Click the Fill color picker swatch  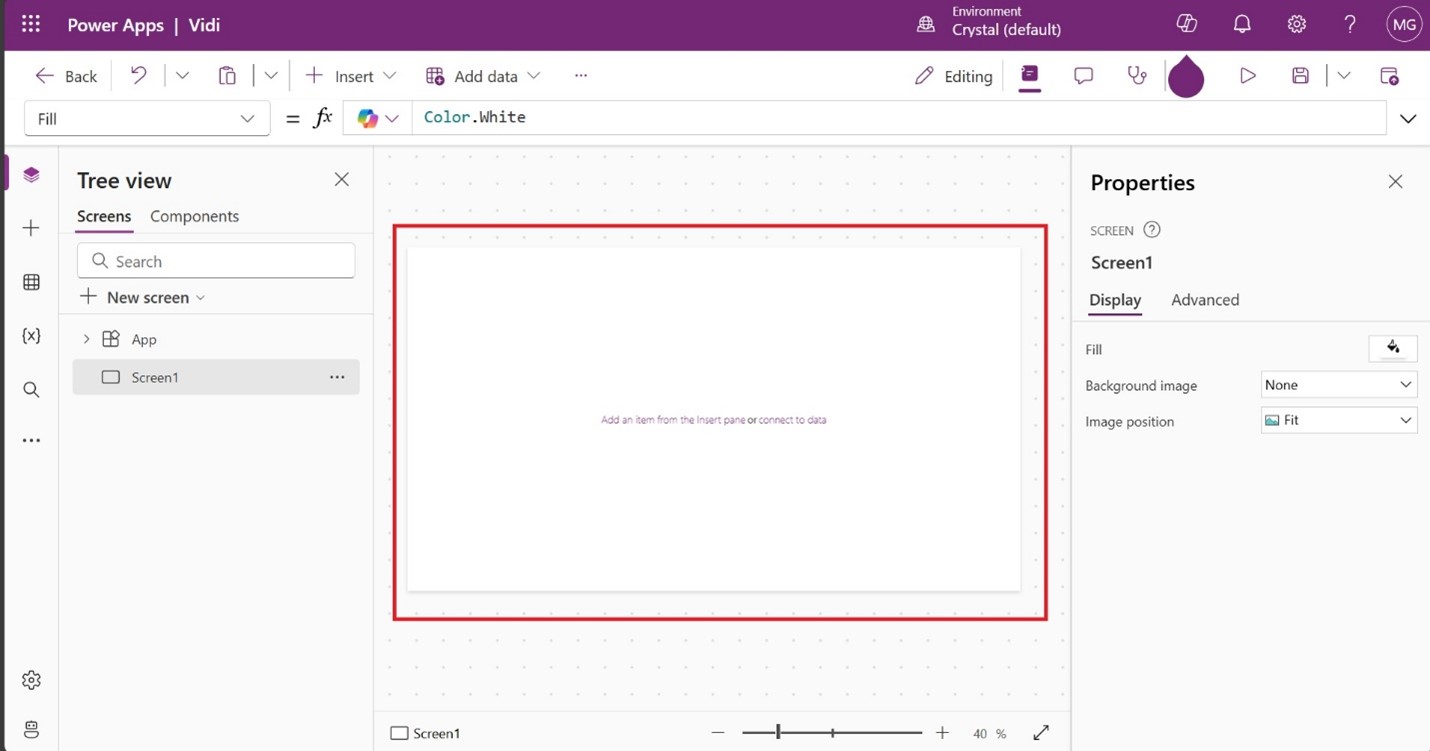coord(1392,348)
